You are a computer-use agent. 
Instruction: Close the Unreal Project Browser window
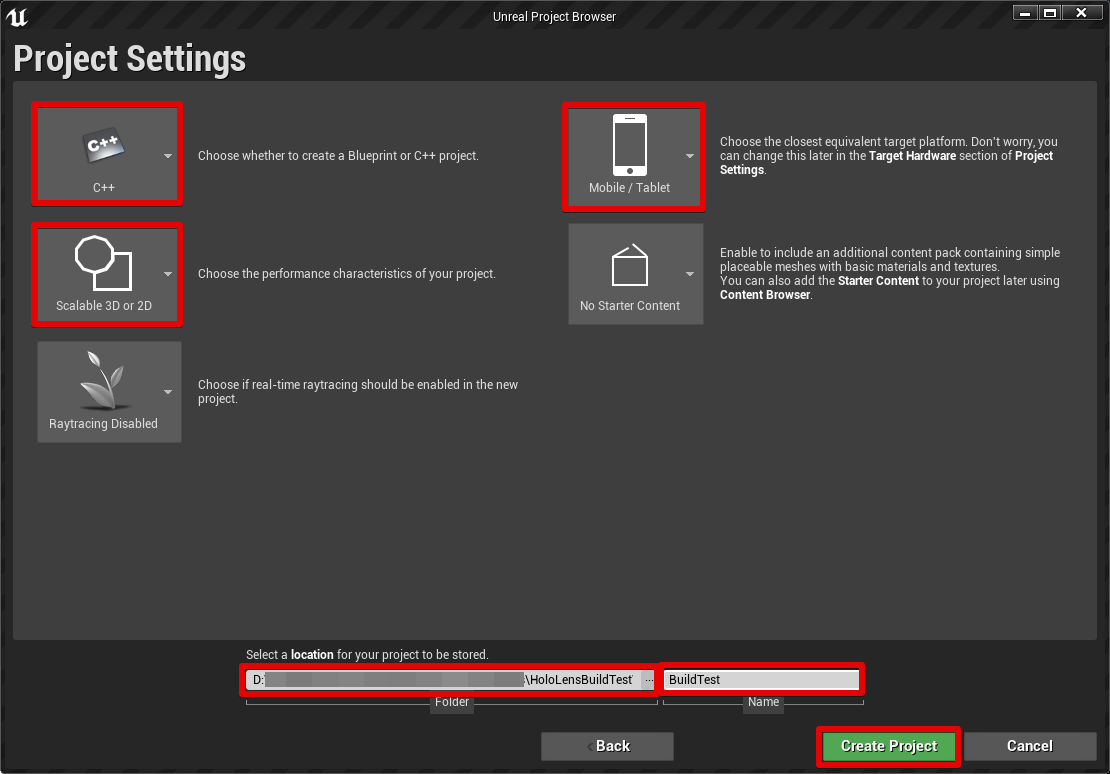pos(1081,13)
